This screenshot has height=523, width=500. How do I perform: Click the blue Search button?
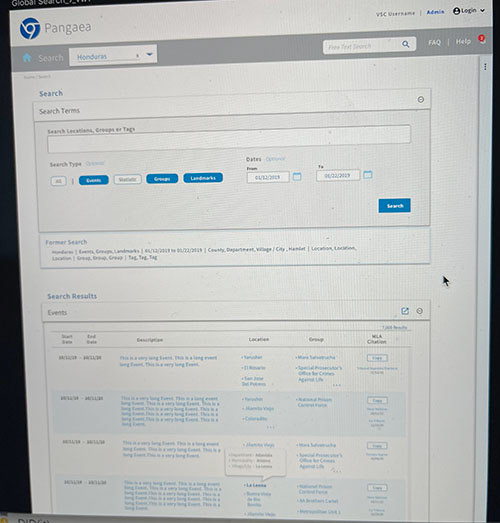click(x=395, y=206)
